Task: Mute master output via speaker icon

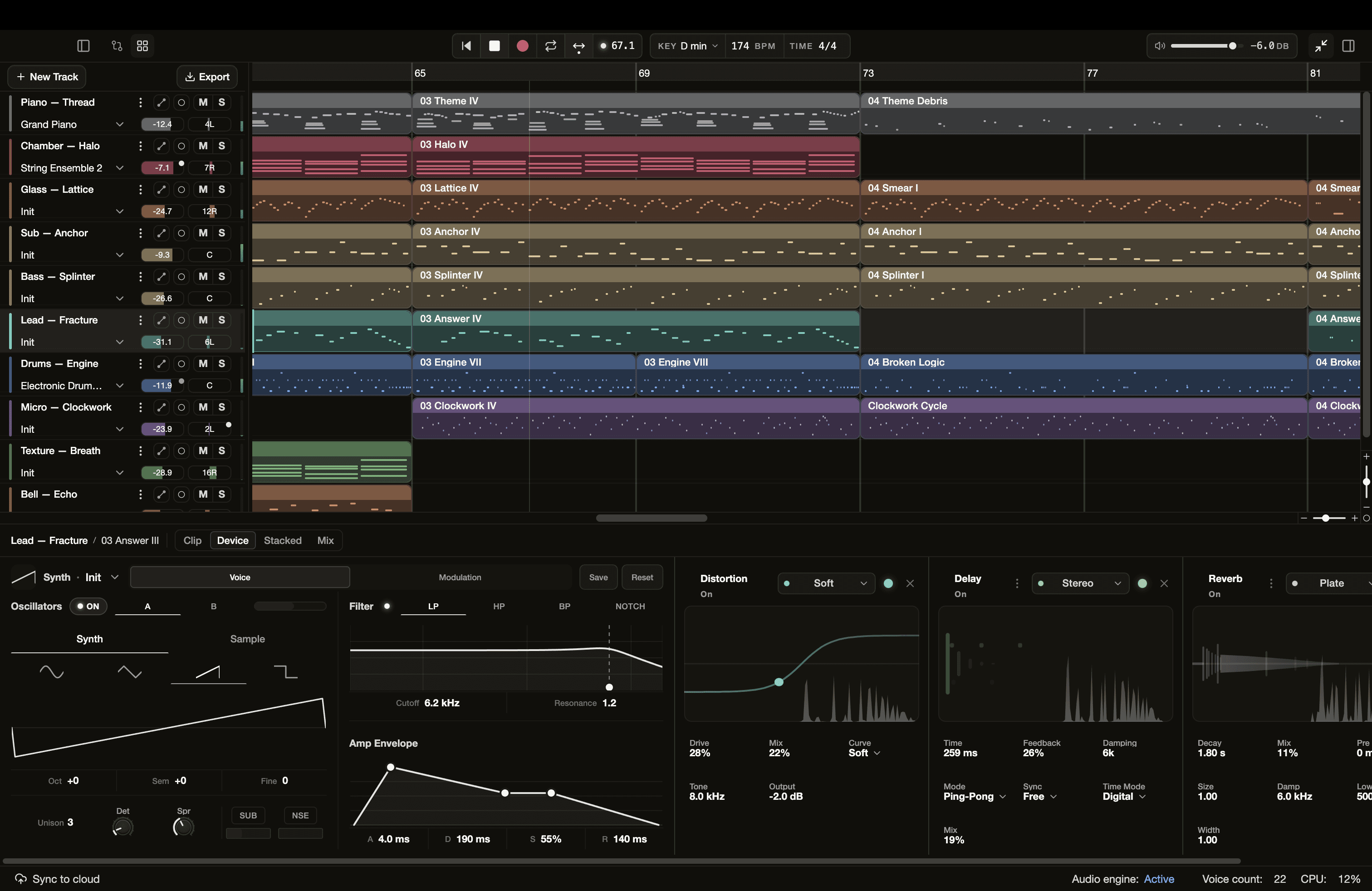Action: coord(1160,45)
